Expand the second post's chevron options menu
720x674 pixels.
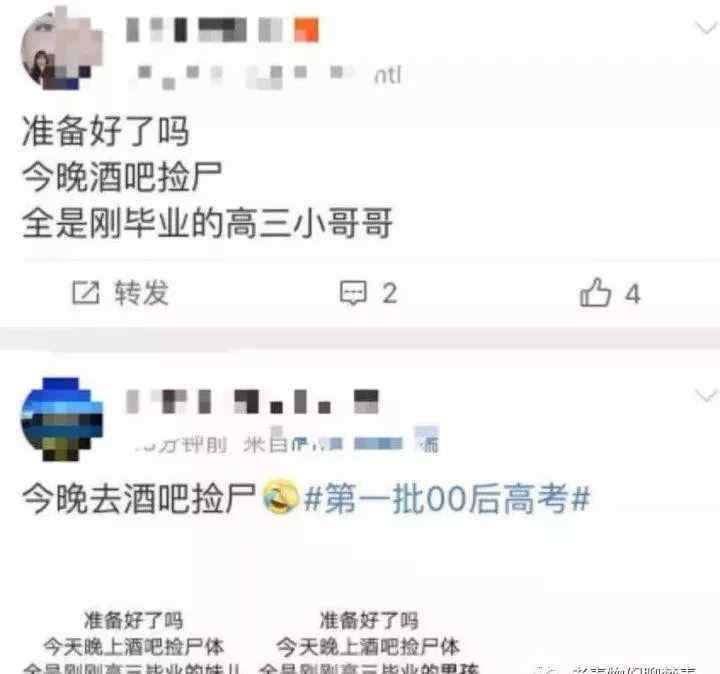706,395
